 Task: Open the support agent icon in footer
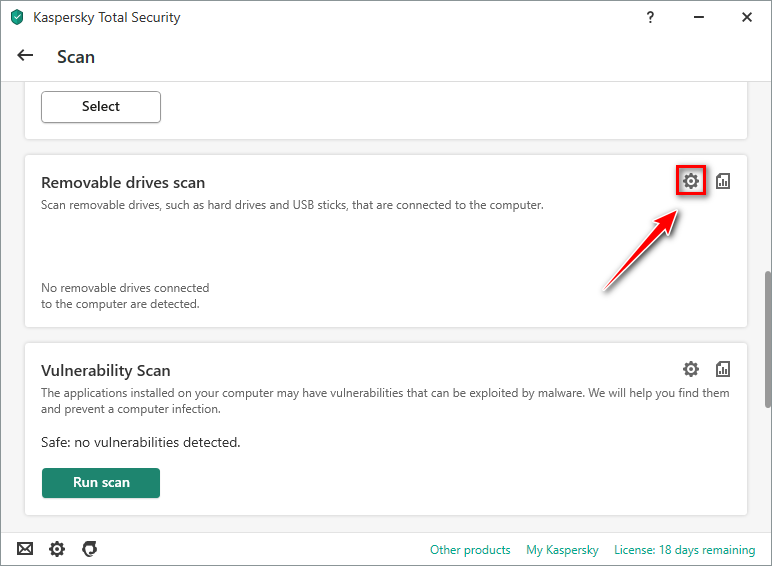90,548
